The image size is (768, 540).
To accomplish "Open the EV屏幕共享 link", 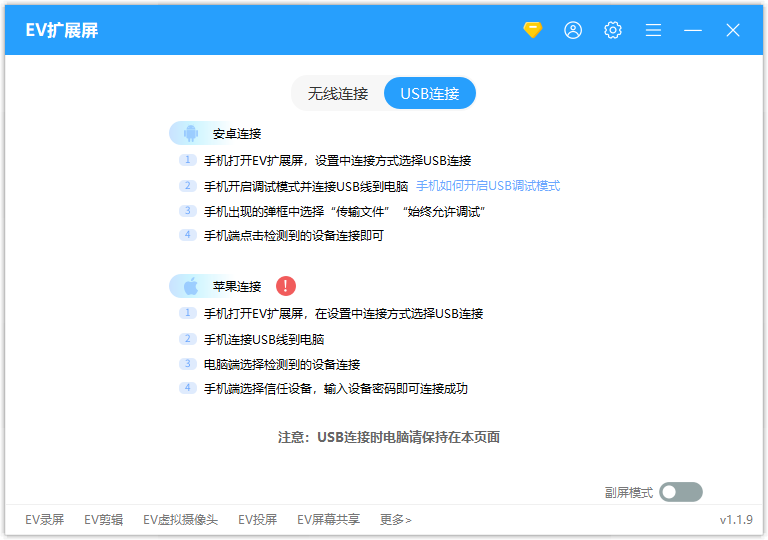I will (x=328, y=519).
